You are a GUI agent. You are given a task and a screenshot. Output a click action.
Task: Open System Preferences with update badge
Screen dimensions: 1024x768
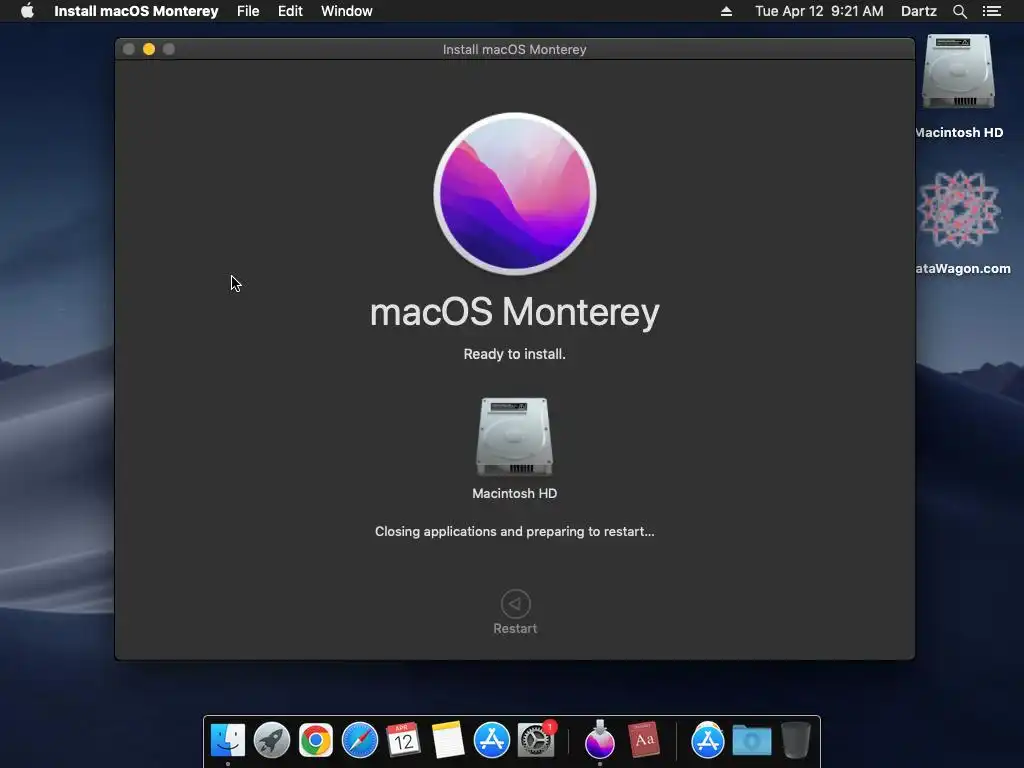[536, 741]
